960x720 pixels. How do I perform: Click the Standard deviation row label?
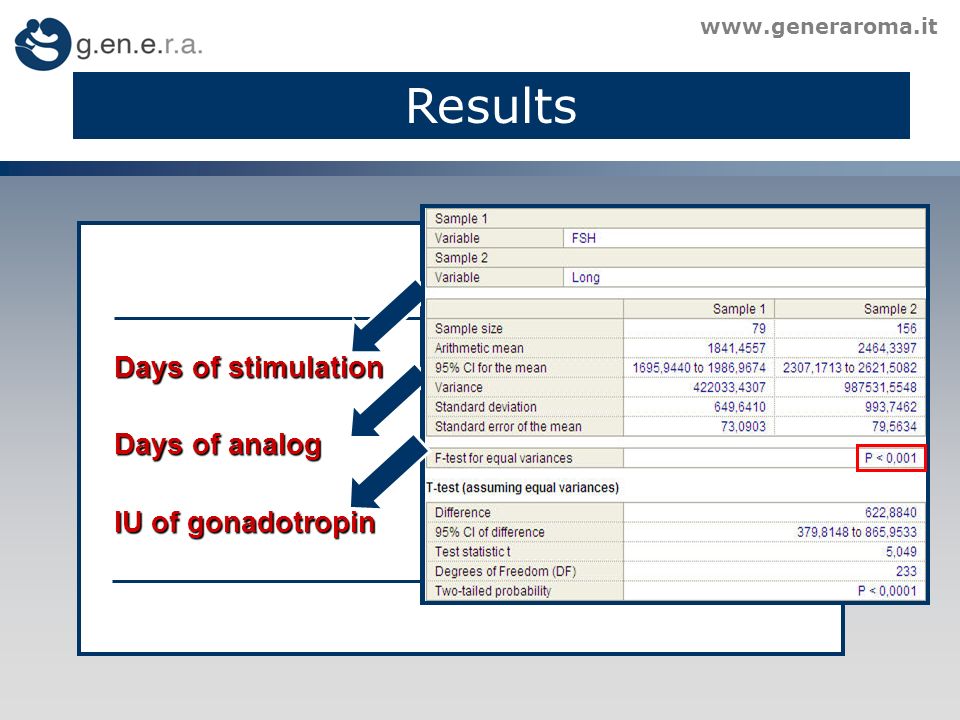pyautogui.click(x=486, y=407)
